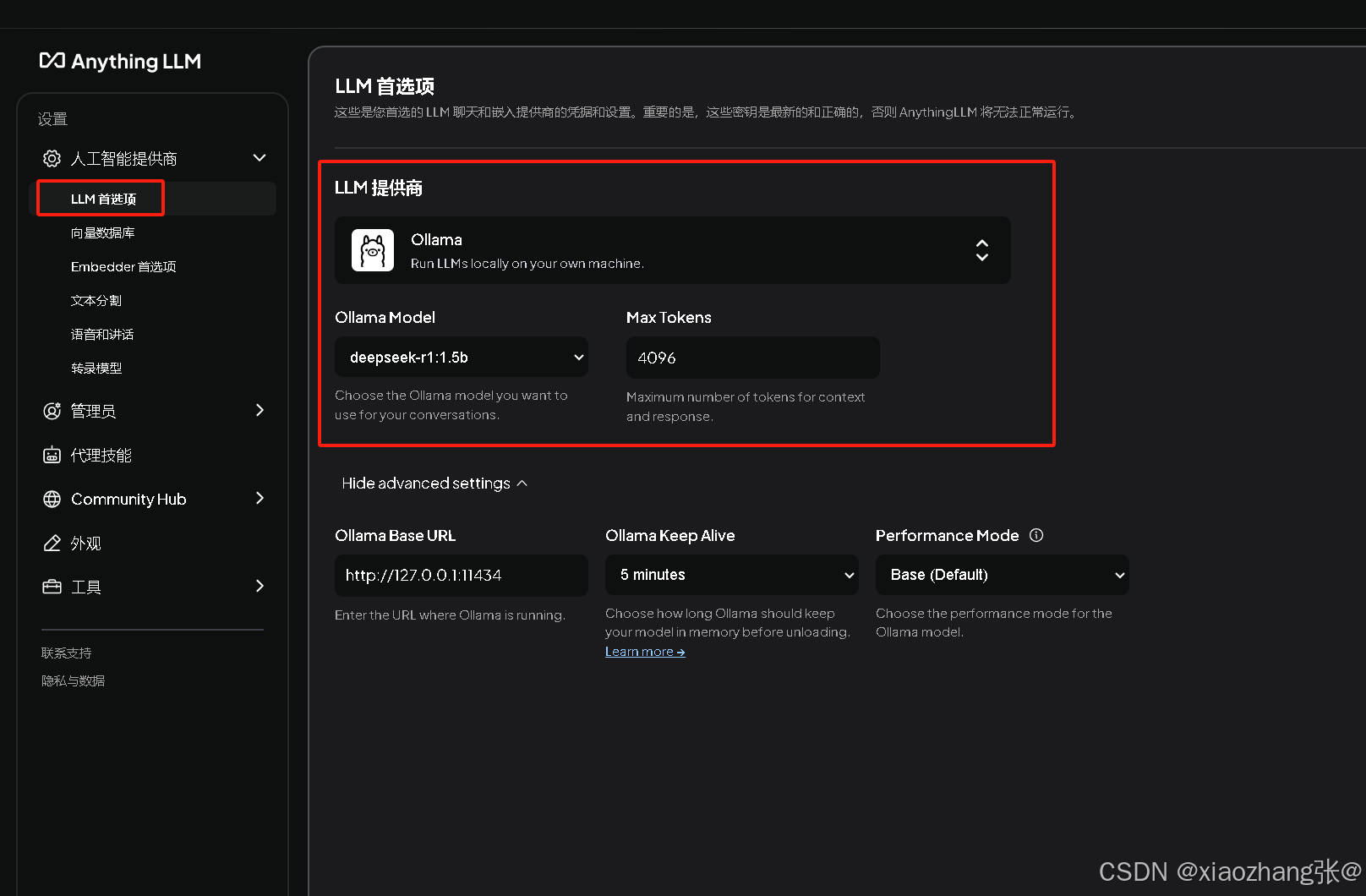The image size is (1366, 896).
Task: Open Embedder 首选项 settings
Action: (x=123, y=266)
